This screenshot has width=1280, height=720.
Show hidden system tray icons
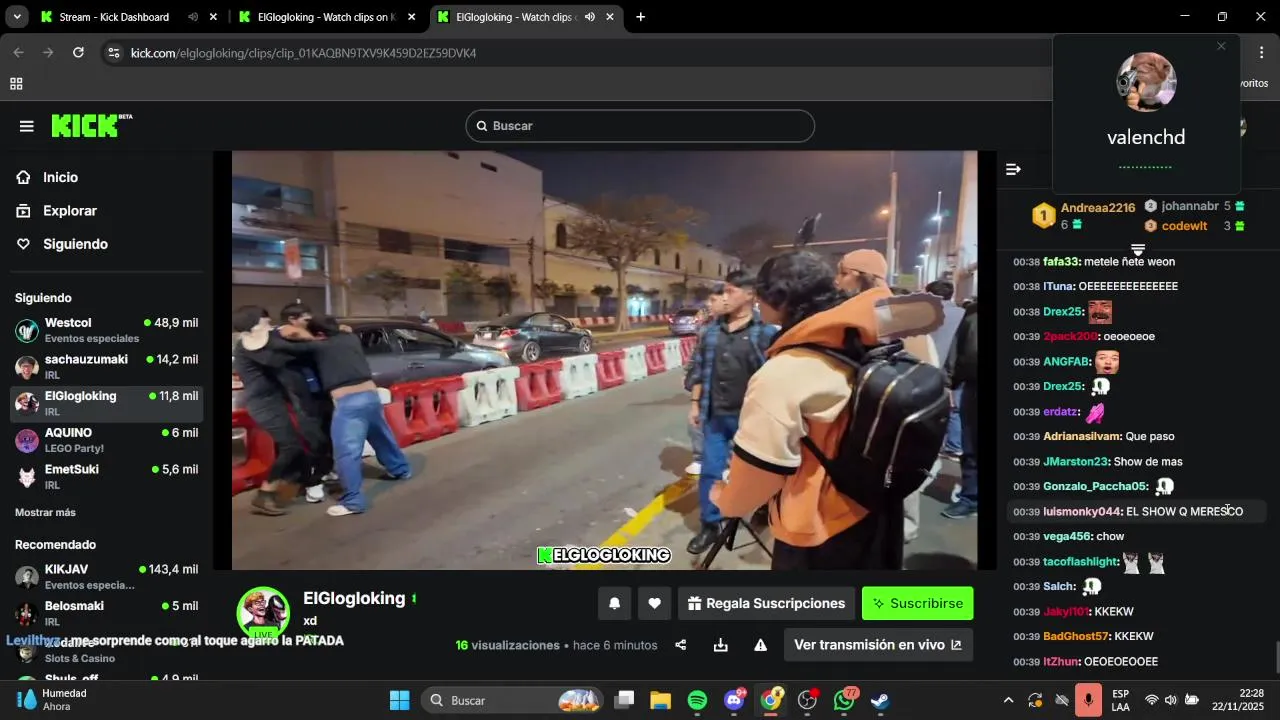(x=1008, y=700)
